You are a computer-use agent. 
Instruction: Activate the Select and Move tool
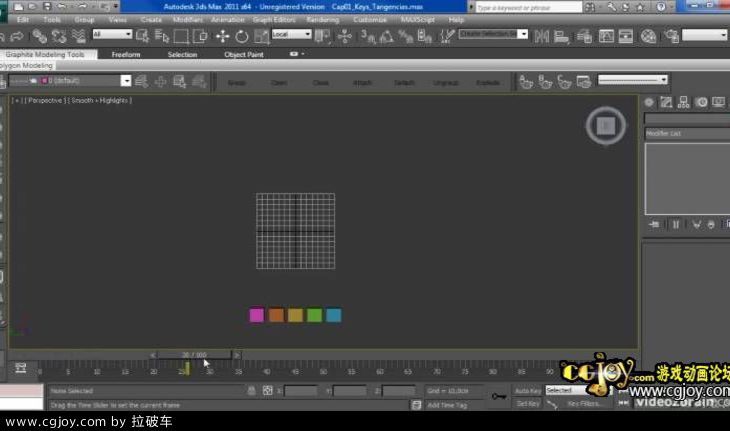(223, 36)
